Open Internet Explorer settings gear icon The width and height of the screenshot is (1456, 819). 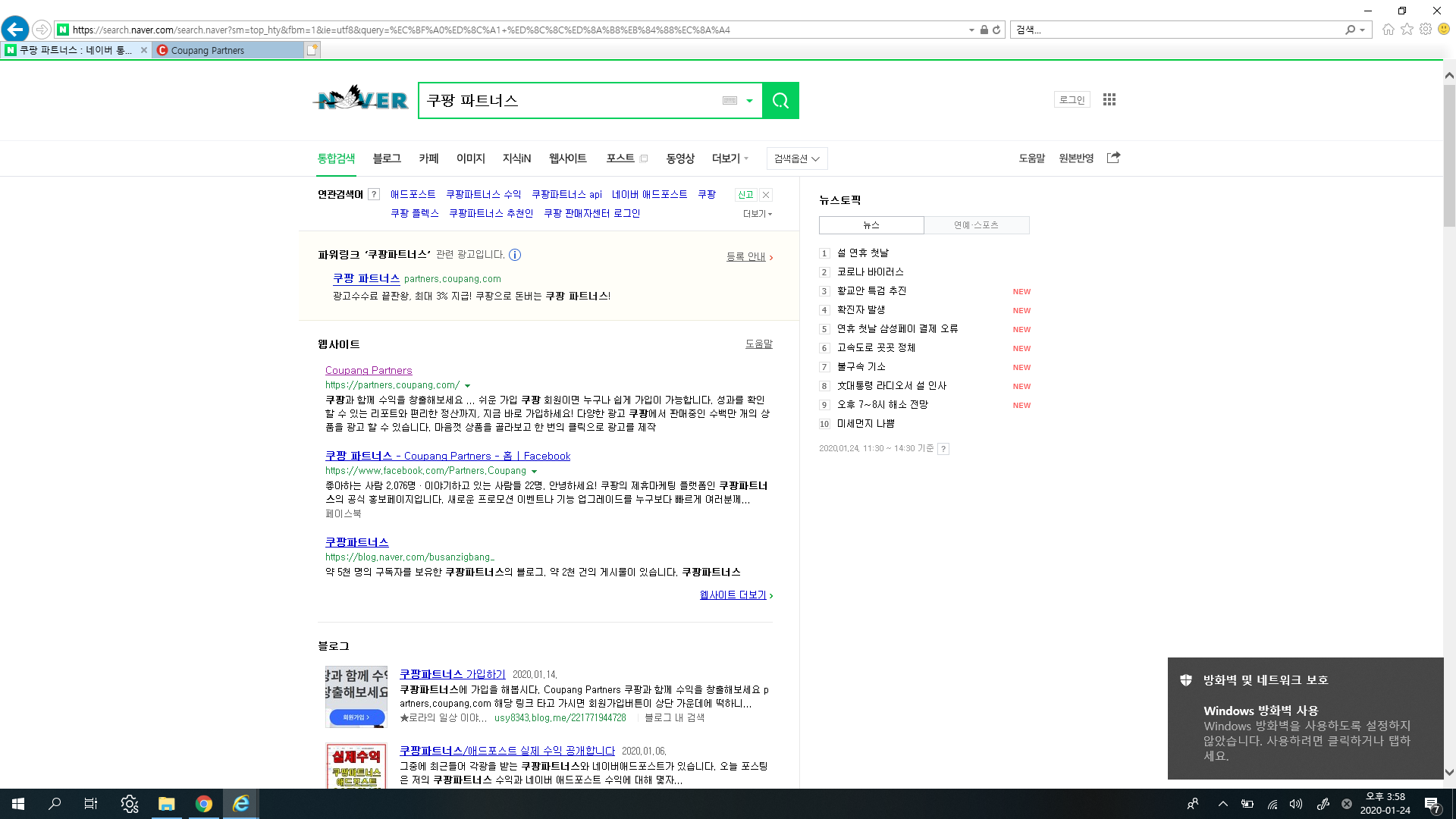tap(1426, 30)
